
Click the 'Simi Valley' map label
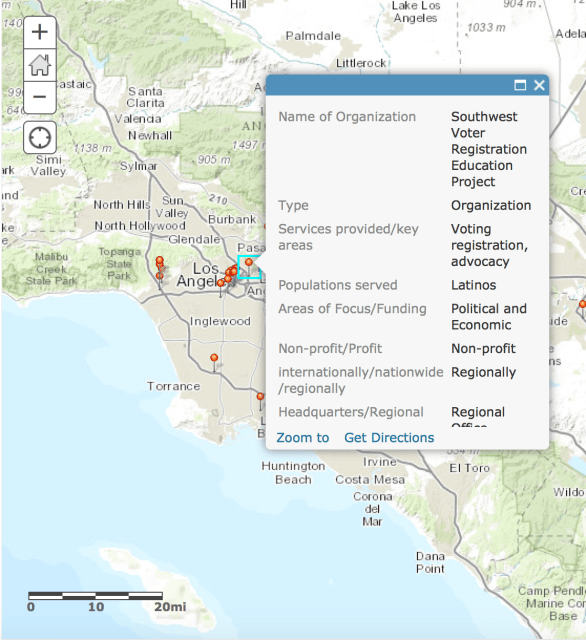point(49,165)
